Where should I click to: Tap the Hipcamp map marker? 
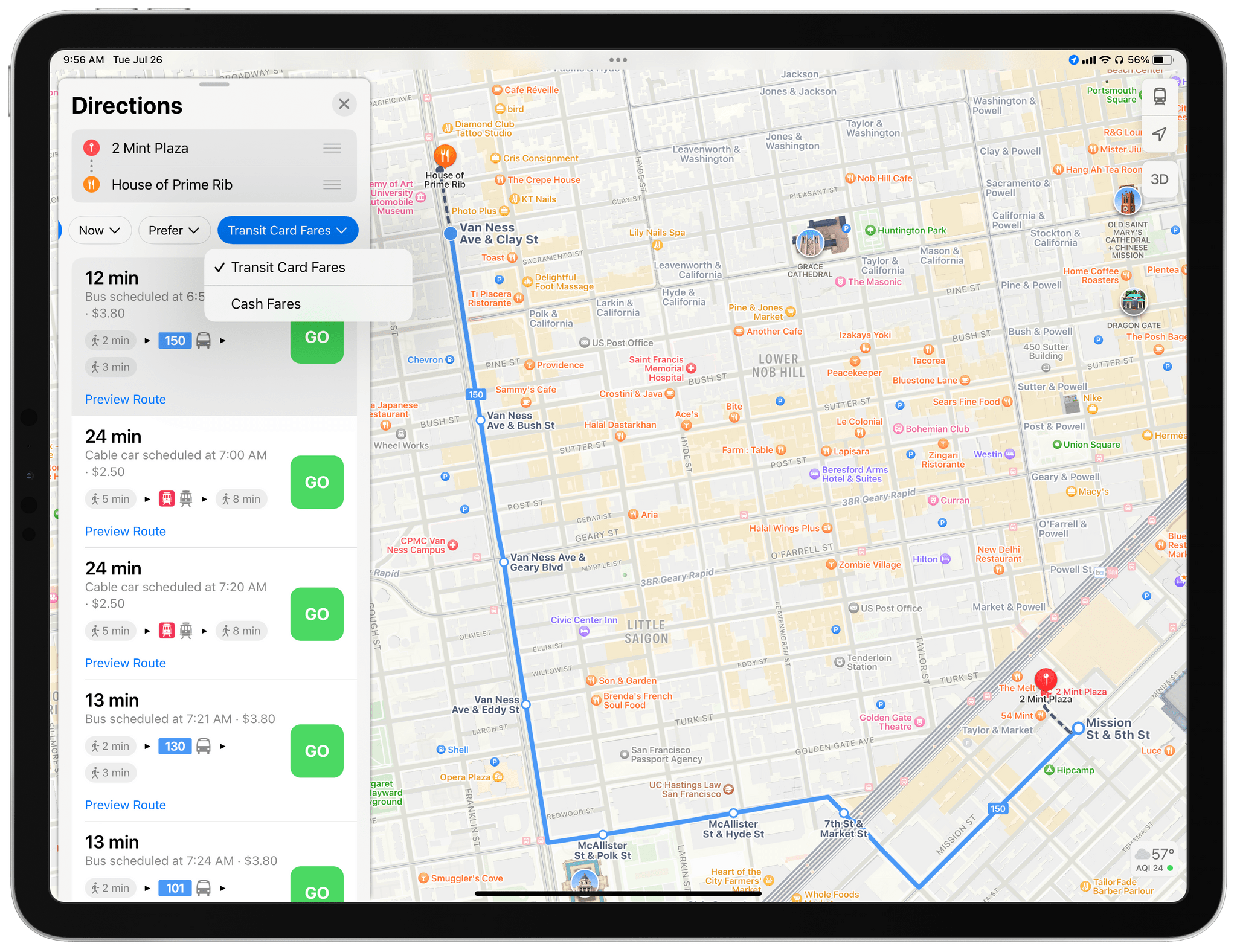tap(1049, 770)
